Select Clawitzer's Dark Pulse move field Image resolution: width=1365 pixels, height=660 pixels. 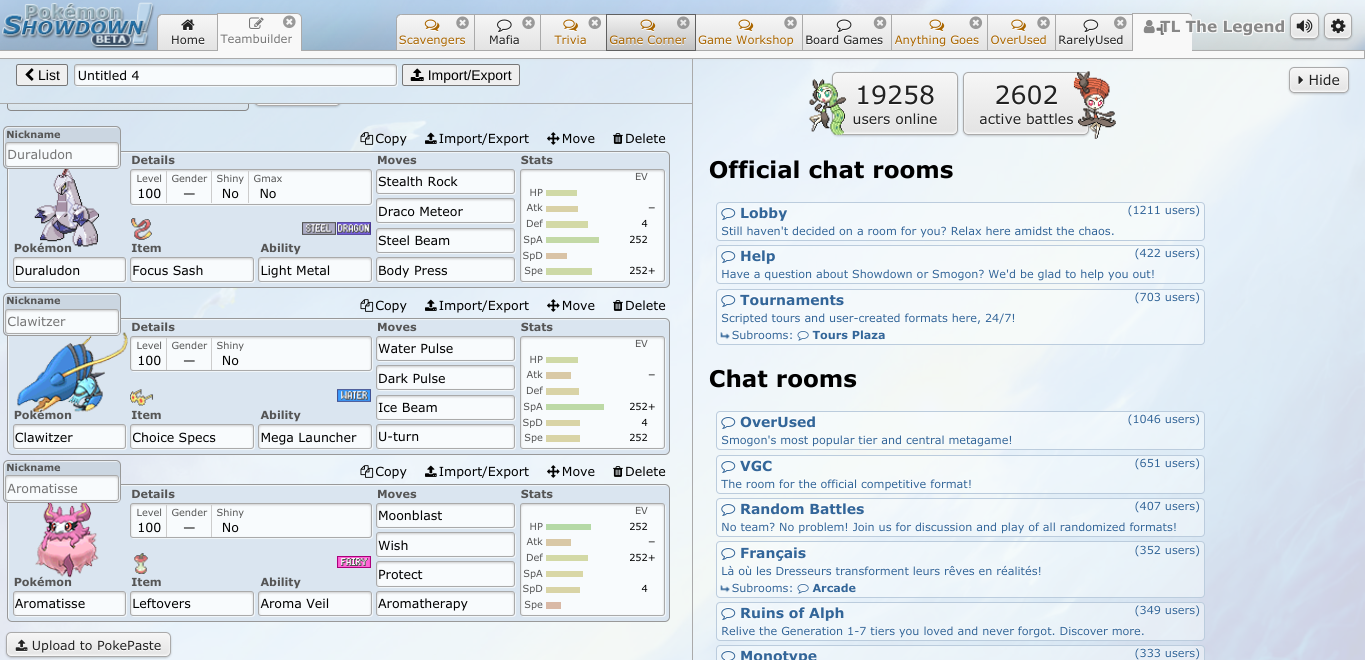[x=445, y=378]
